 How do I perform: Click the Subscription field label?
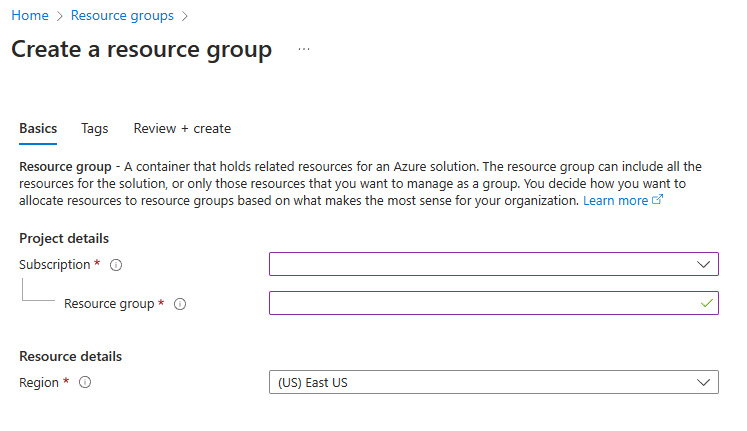(x=56, y=265)
